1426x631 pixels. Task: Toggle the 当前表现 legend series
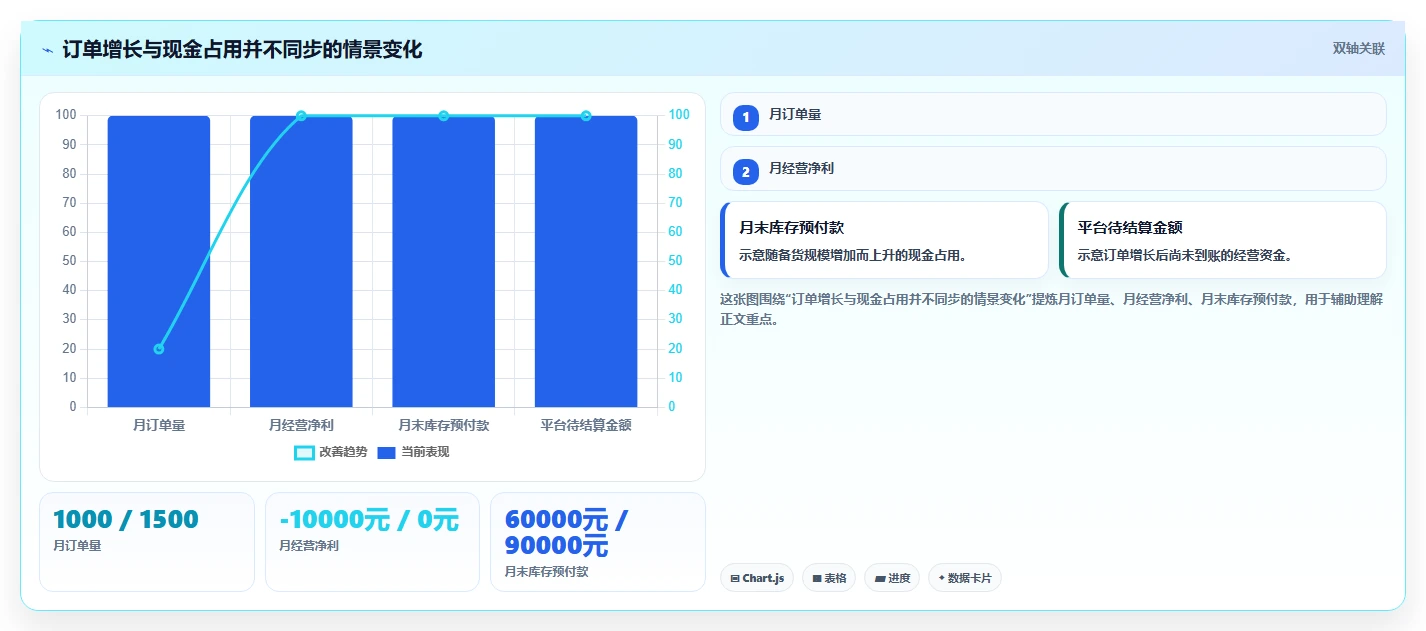tap(413, 452)
